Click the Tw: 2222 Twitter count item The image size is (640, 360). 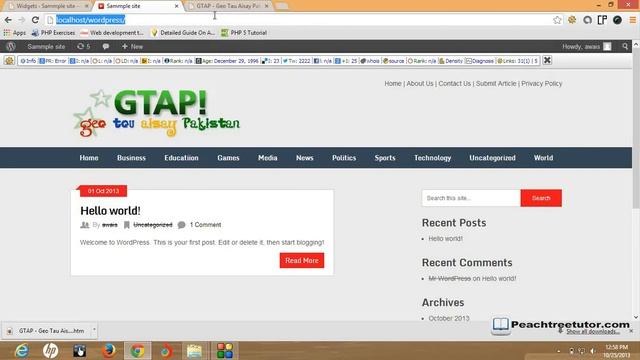pos(296,61)
